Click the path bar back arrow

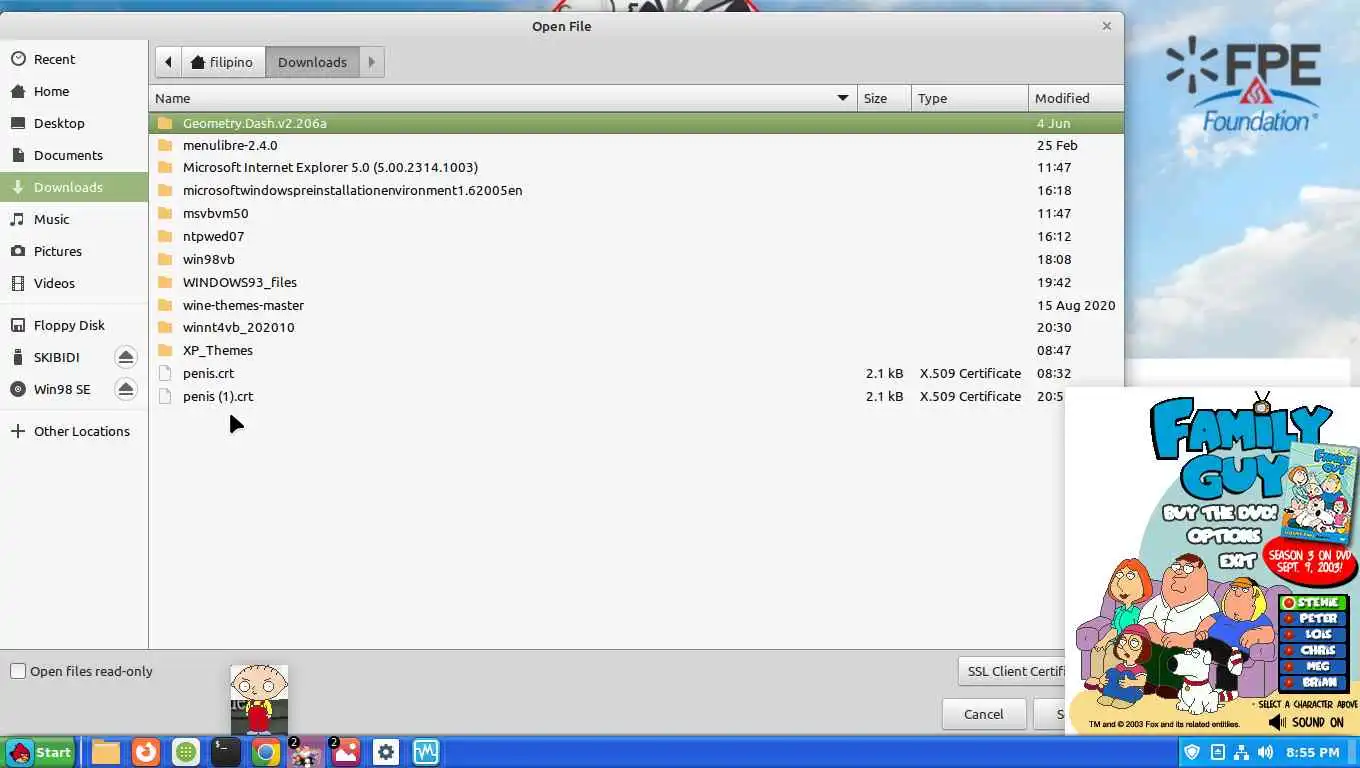click(x=168, y=62)
